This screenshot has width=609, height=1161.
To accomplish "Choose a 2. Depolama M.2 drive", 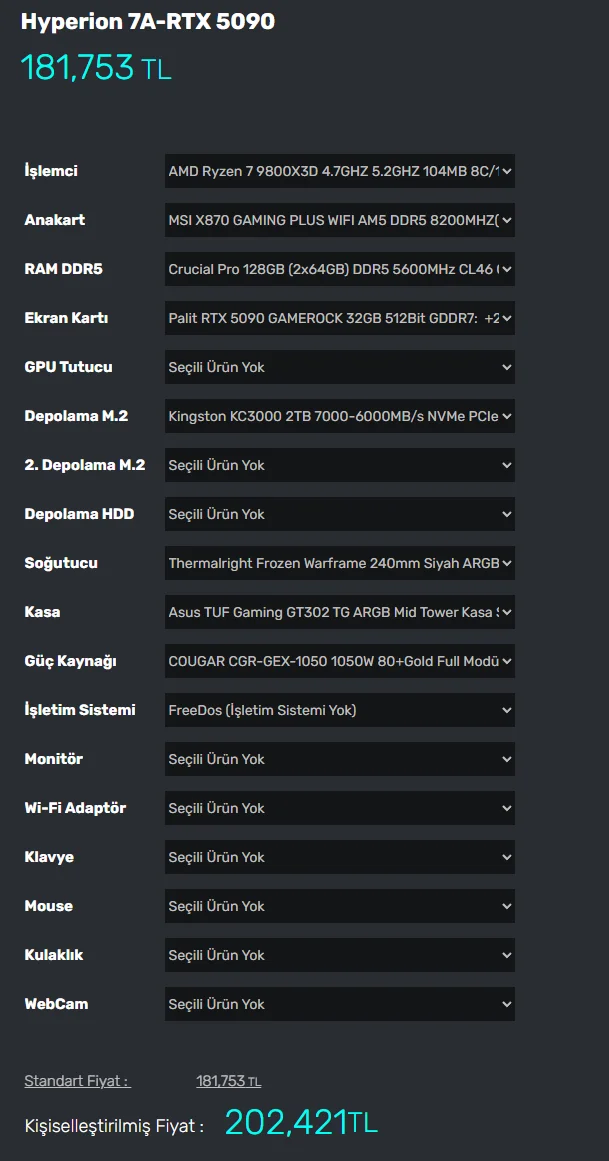I will [339, 465].
